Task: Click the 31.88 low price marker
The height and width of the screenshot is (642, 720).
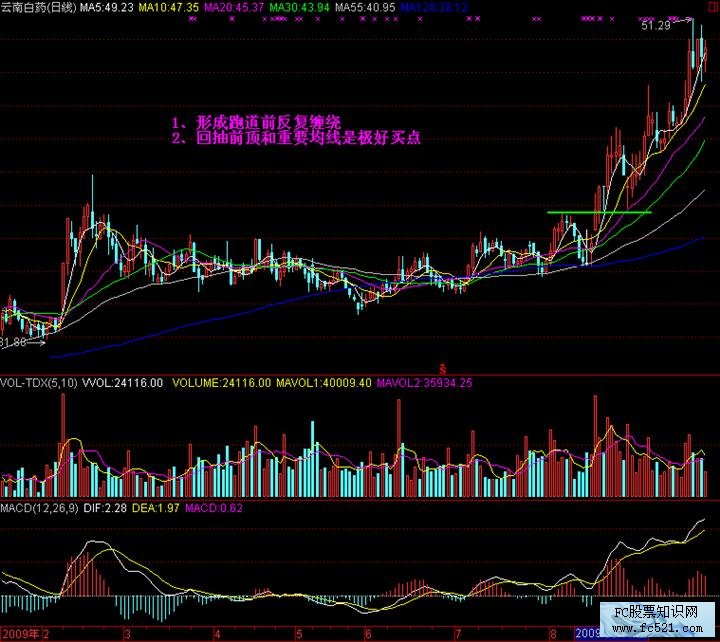Action: tap(14, 343)
